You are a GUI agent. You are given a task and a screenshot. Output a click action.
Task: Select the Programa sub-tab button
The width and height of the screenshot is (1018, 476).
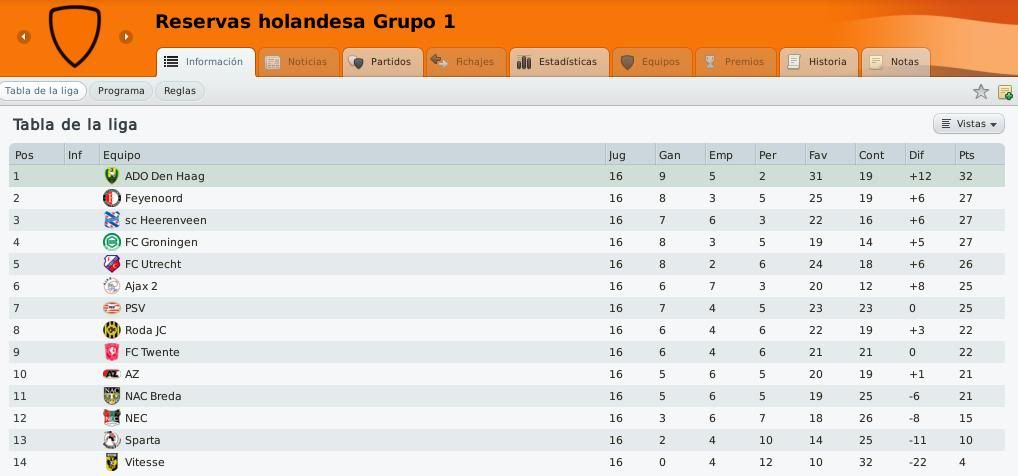tap(121, 91)
